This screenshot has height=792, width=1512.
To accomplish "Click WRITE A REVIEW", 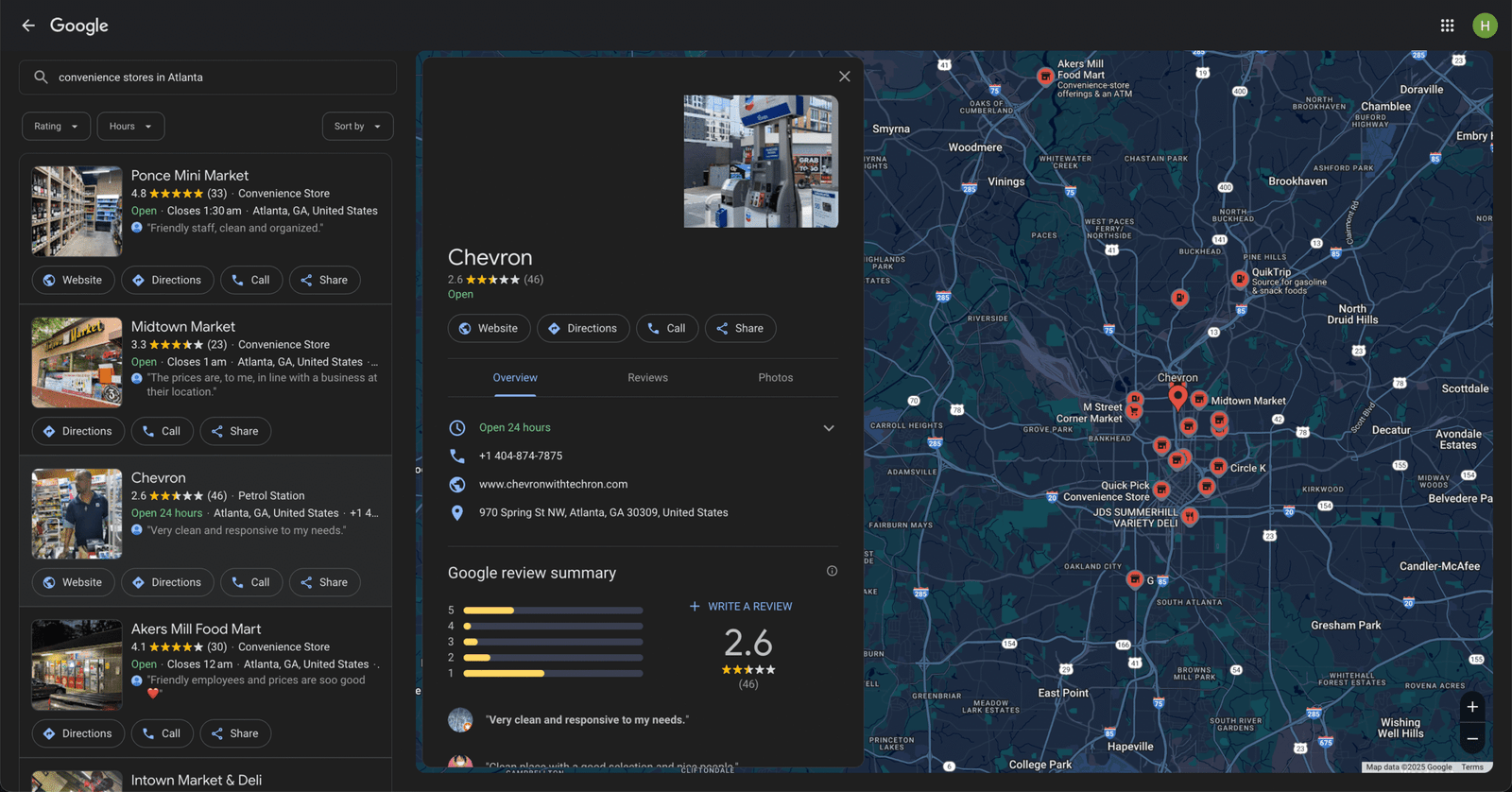I will pyautogui.click(x=741, y=607).
